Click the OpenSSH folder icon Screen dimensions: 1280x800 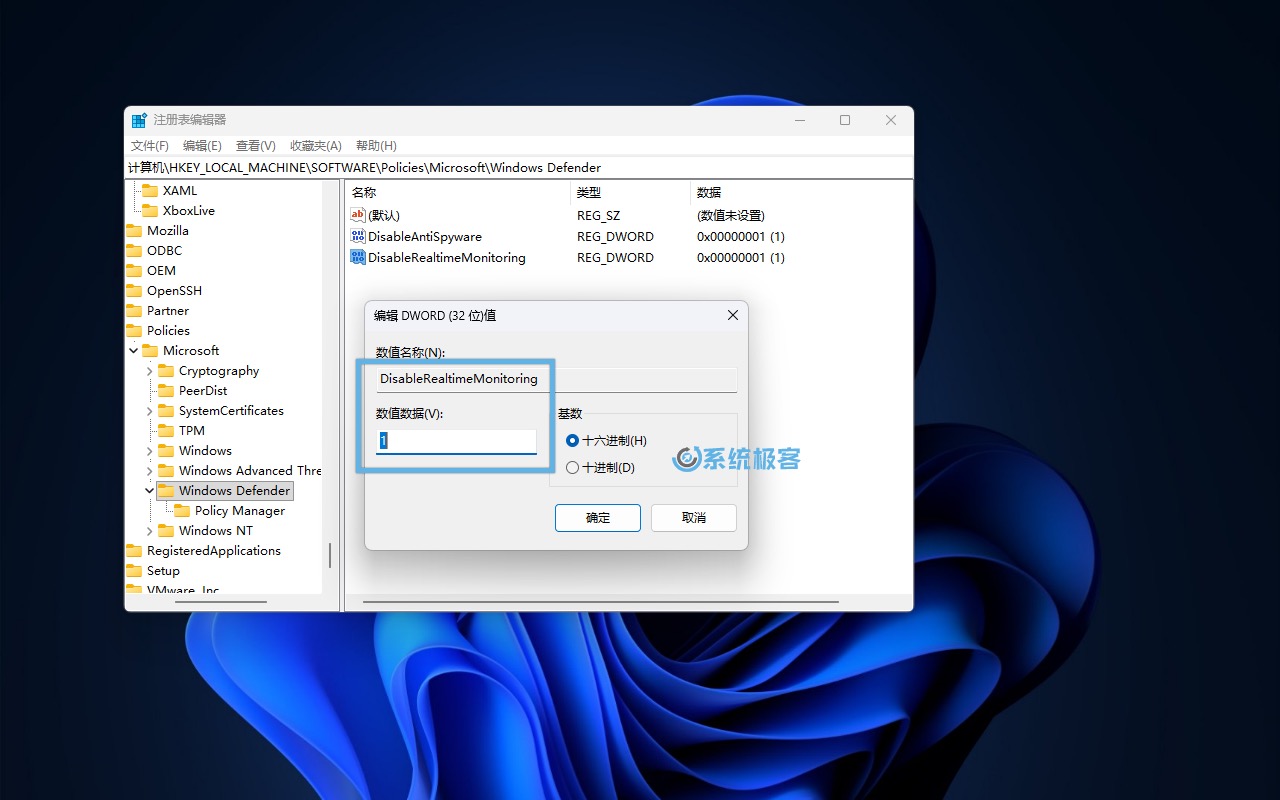pos(134,291)
